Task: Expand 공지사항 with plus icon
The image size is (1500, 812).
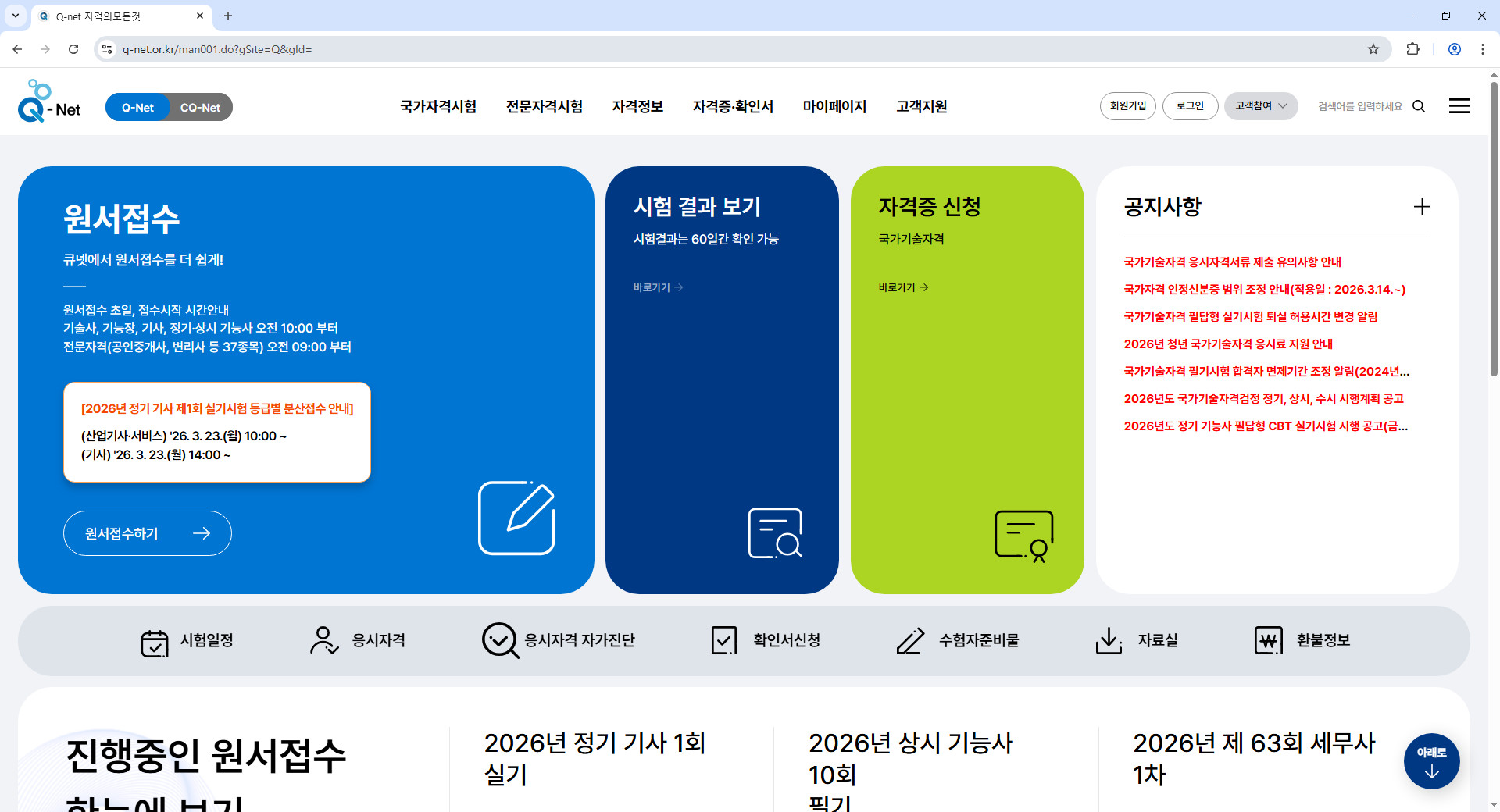Action: pyautogui.click(x=1422, y=207)
